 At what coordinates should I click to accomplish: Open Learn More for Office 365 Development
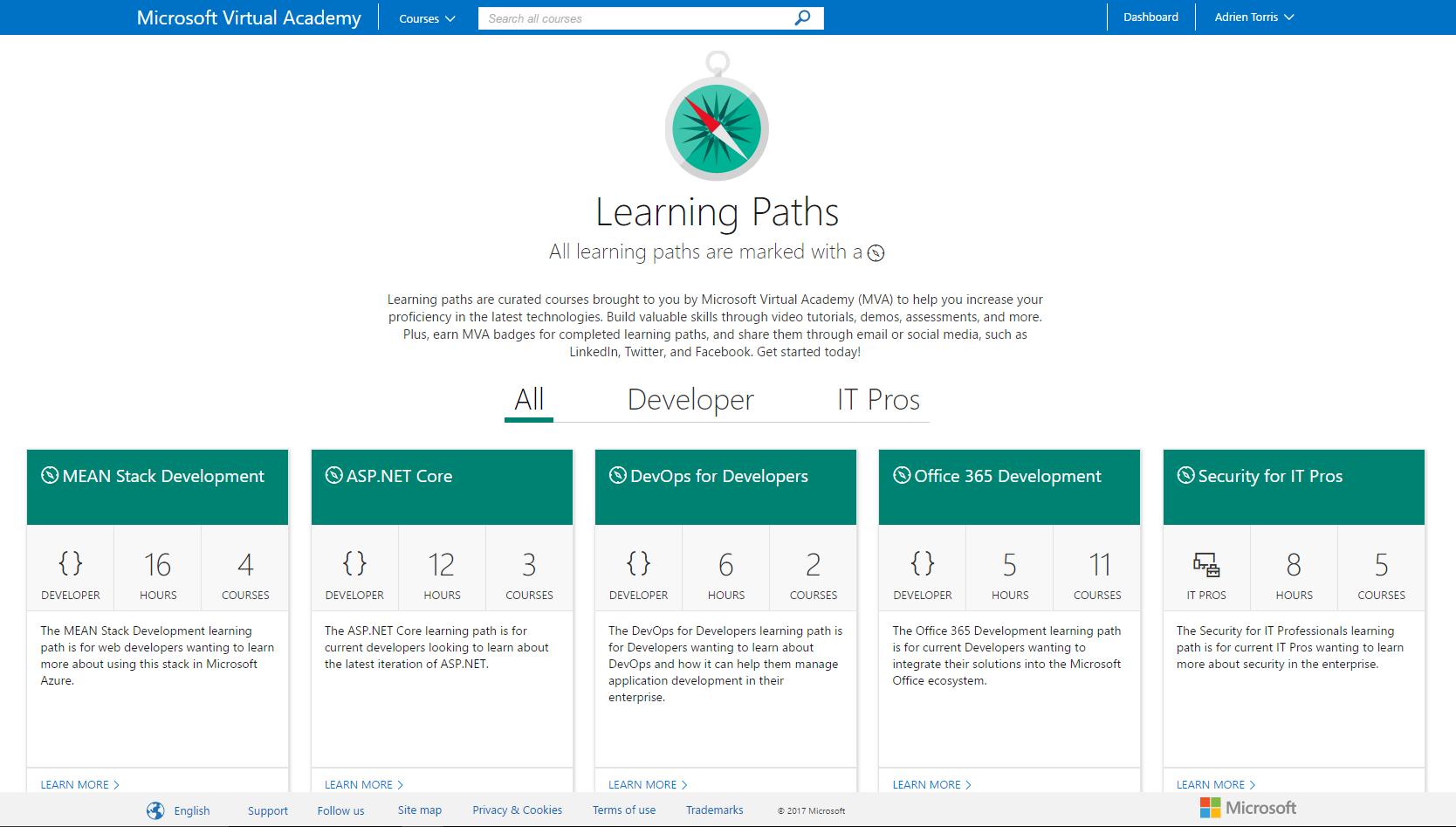(x=931, y=784)
